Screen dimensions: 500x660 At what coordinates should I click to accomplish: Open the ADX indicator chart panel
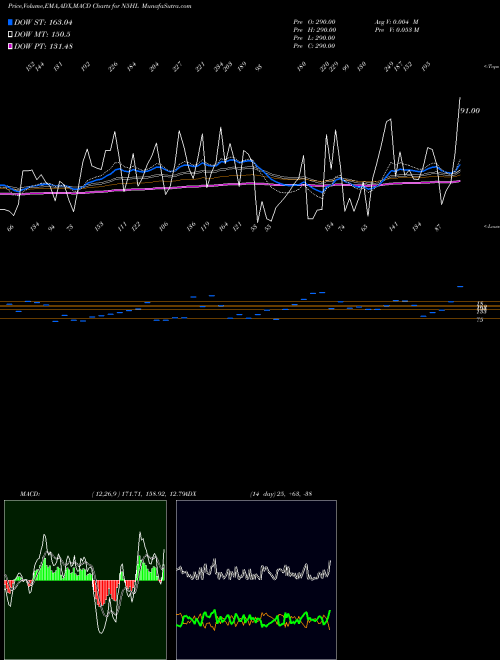pos(256,580)
